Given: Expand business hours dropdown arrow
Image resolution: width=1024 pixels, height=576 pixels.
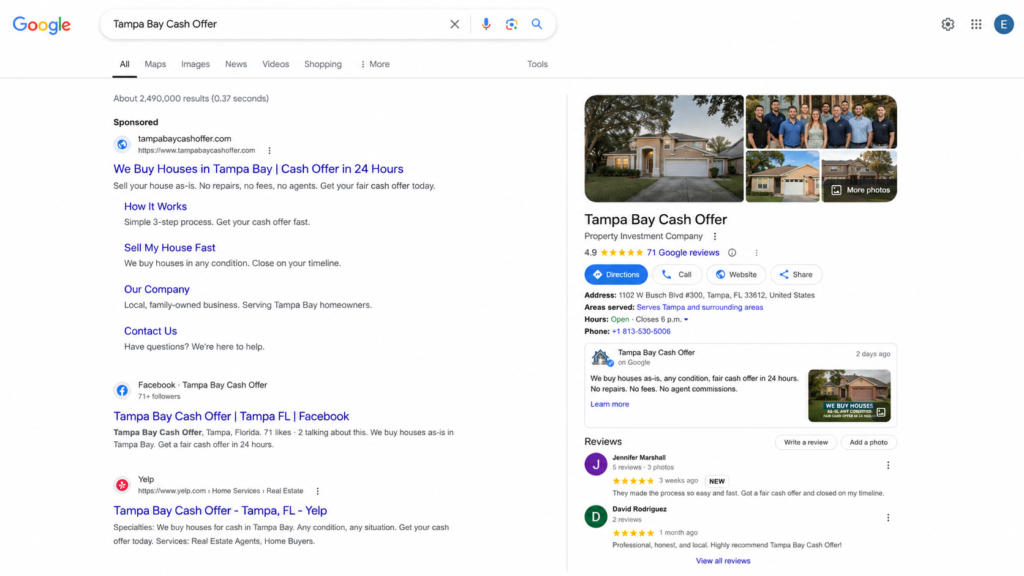Looking at the screenshot, I should coord(686,320).
